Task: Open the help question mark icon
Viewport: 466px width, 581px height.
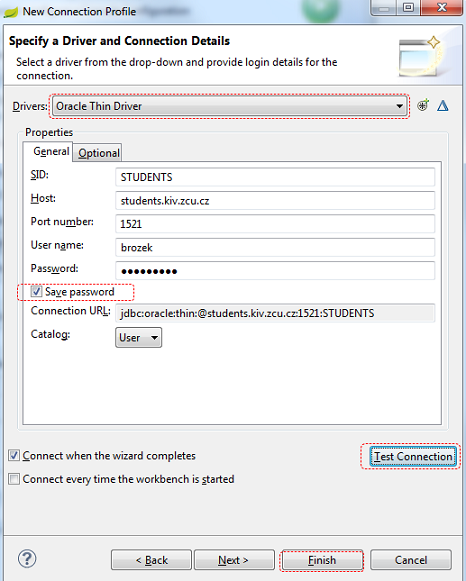Action: 27,559
